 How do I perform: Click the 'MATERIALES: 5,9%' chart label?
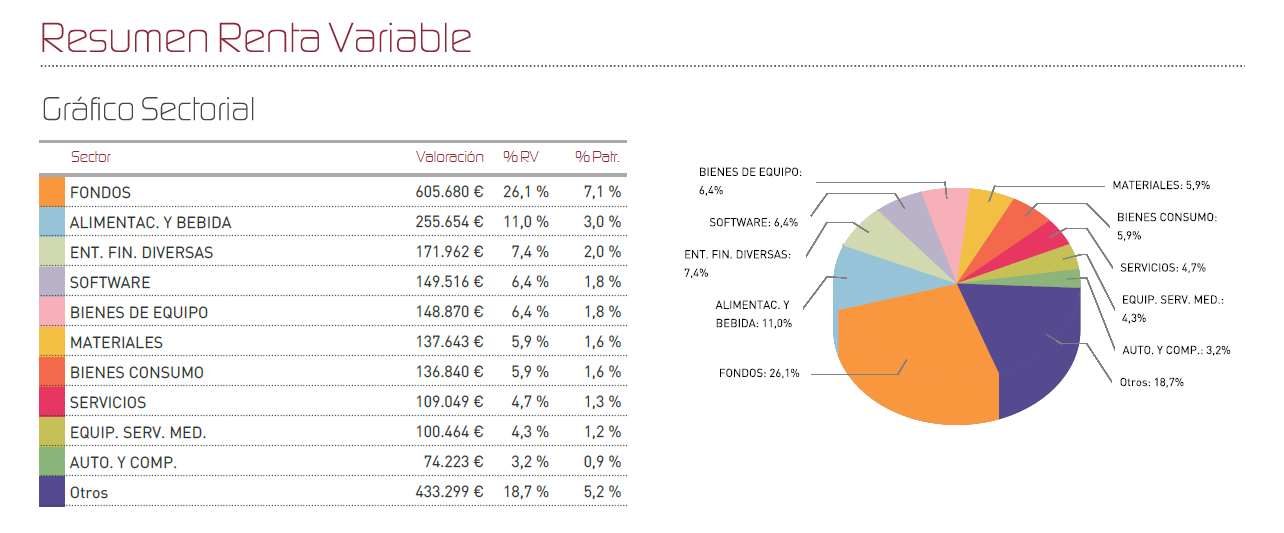point(1162,185)
